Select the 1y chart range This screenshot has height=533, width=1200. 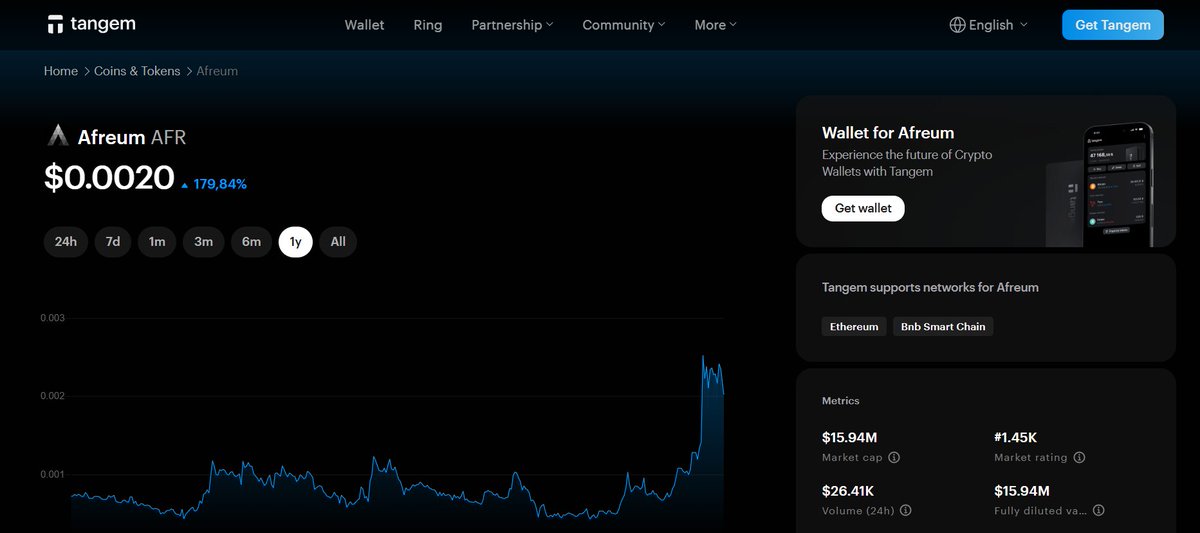click(x=296, y=241)
